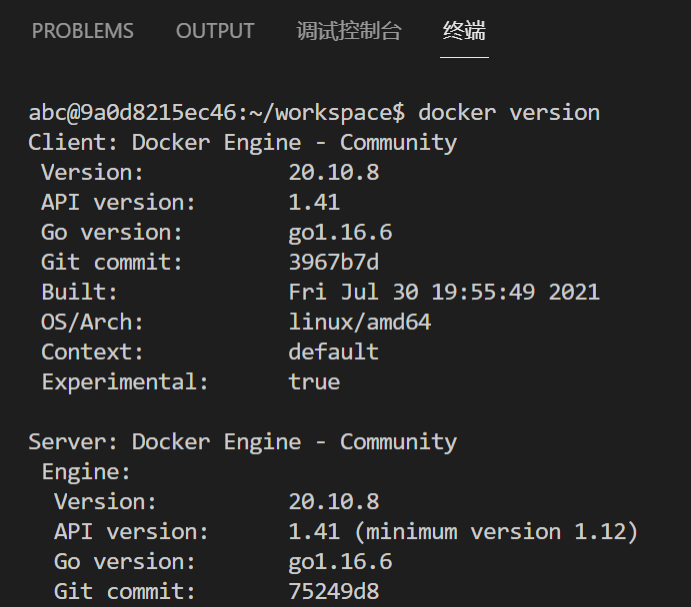Switch to the PROBLEMS tab
Image resolution: width=691 pixels, height=607 pixels.
82,31
